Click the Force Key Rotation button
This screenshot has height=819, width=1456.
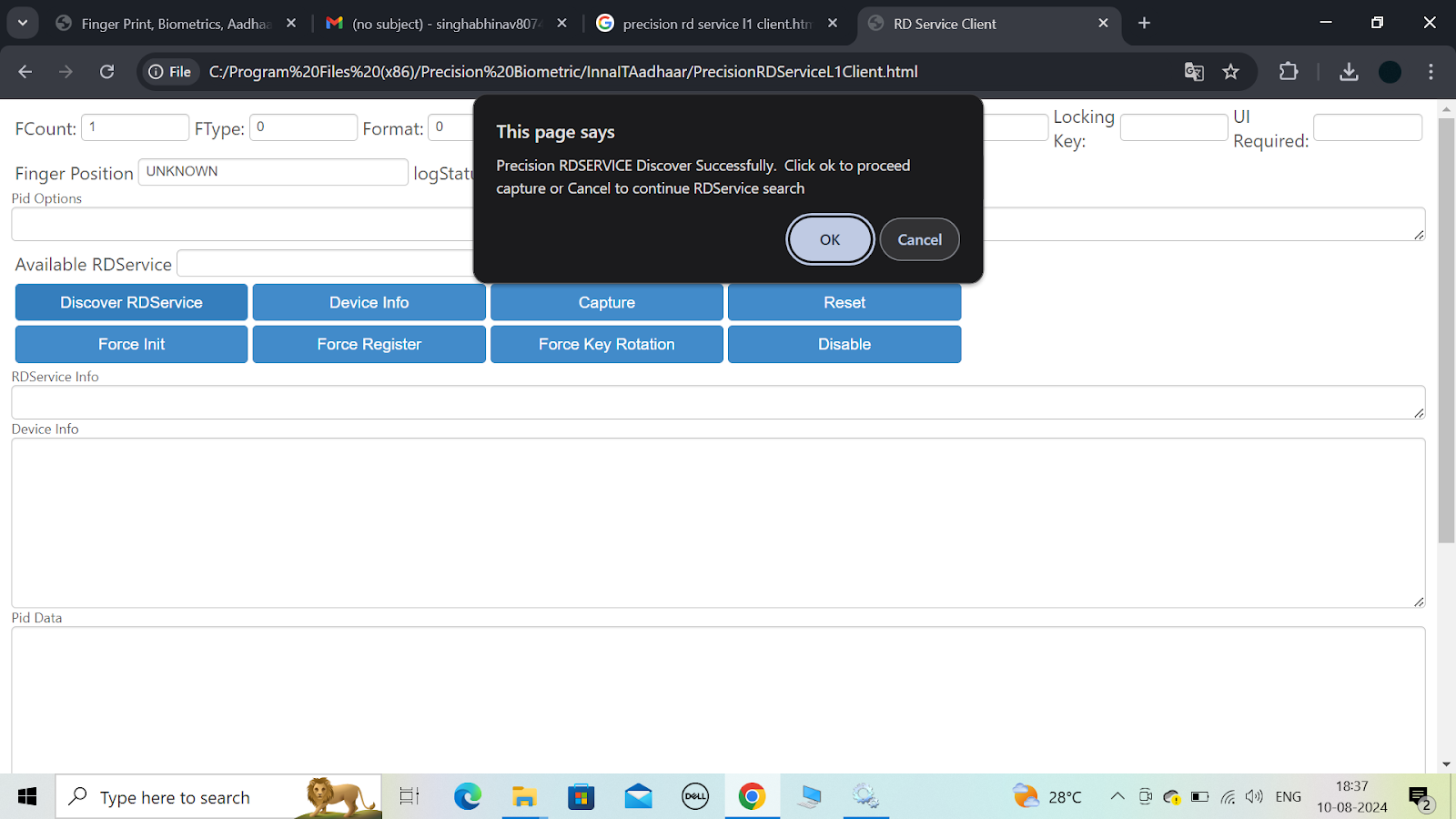pyautogui.click(x=607, y=344)
